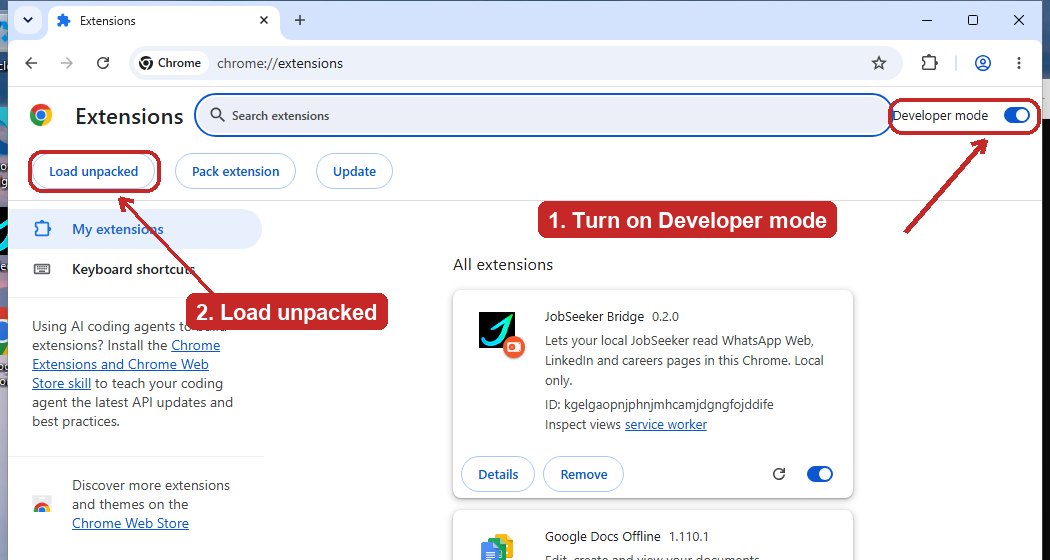
Task: Select My extensions in sidebar
Action: pos(134,229)
